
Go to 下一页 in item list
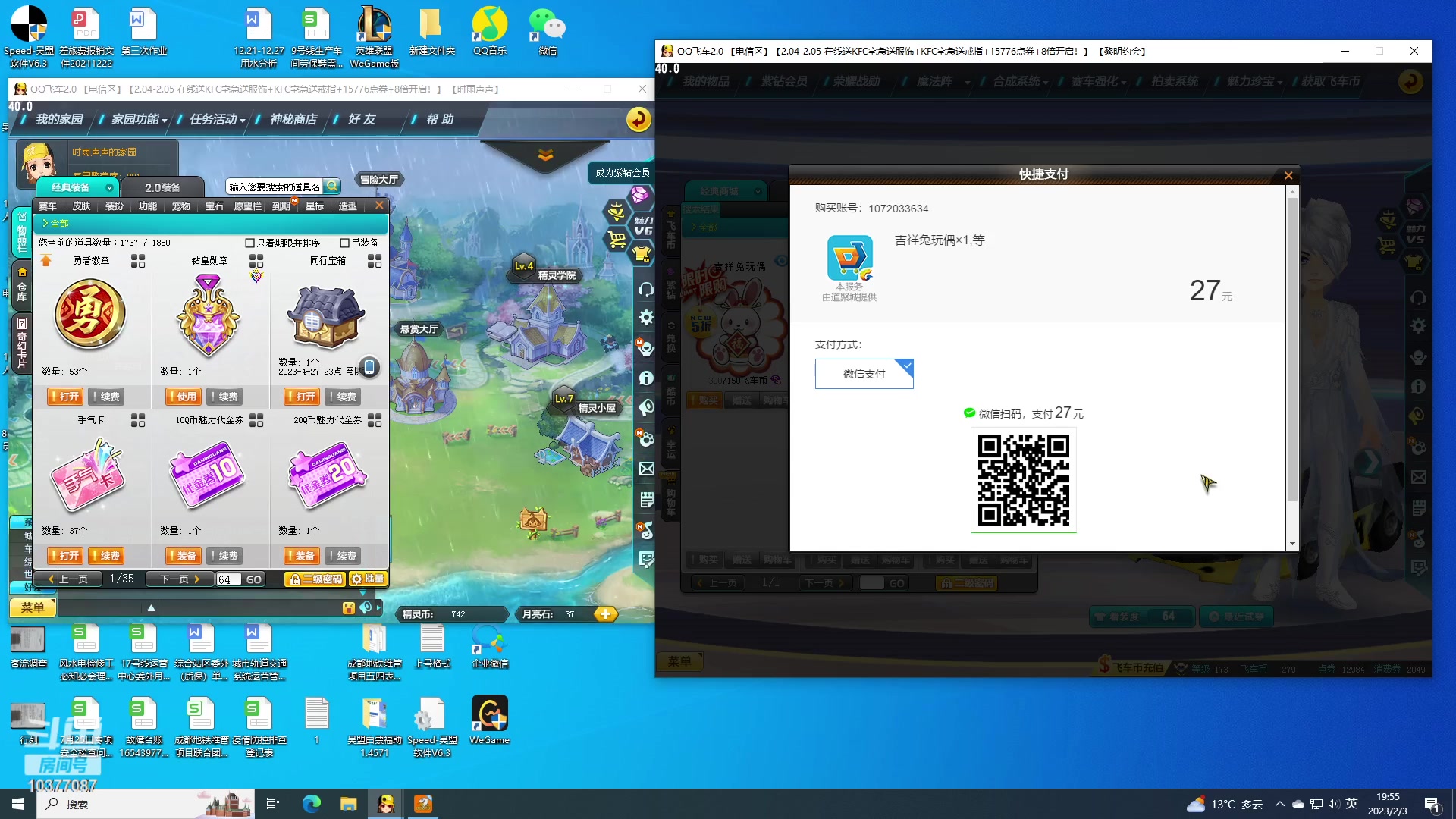point(179,579)
